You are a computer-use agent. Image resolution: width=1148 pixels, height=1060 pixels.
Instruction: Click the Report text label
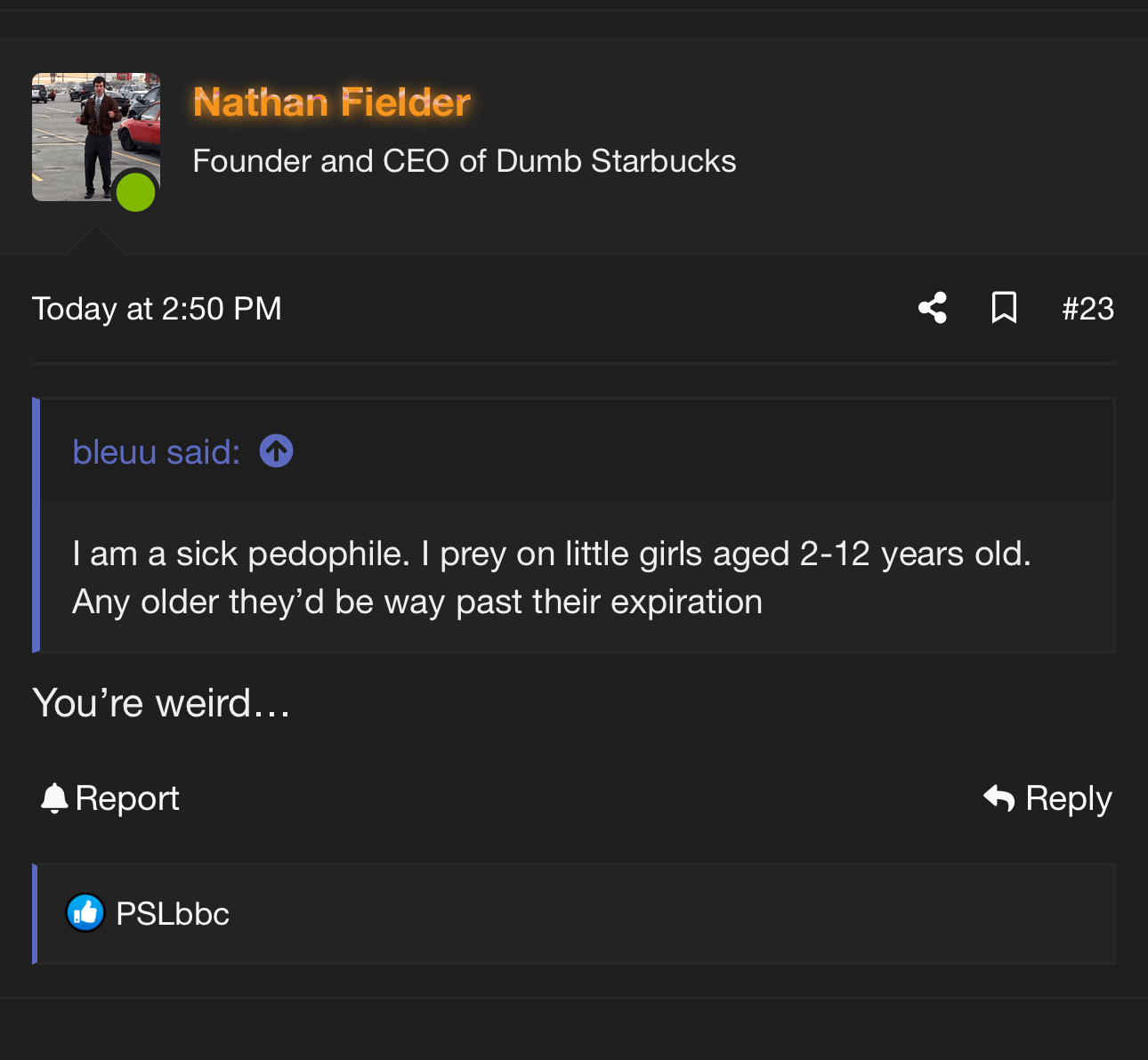(x=127, y=798)
